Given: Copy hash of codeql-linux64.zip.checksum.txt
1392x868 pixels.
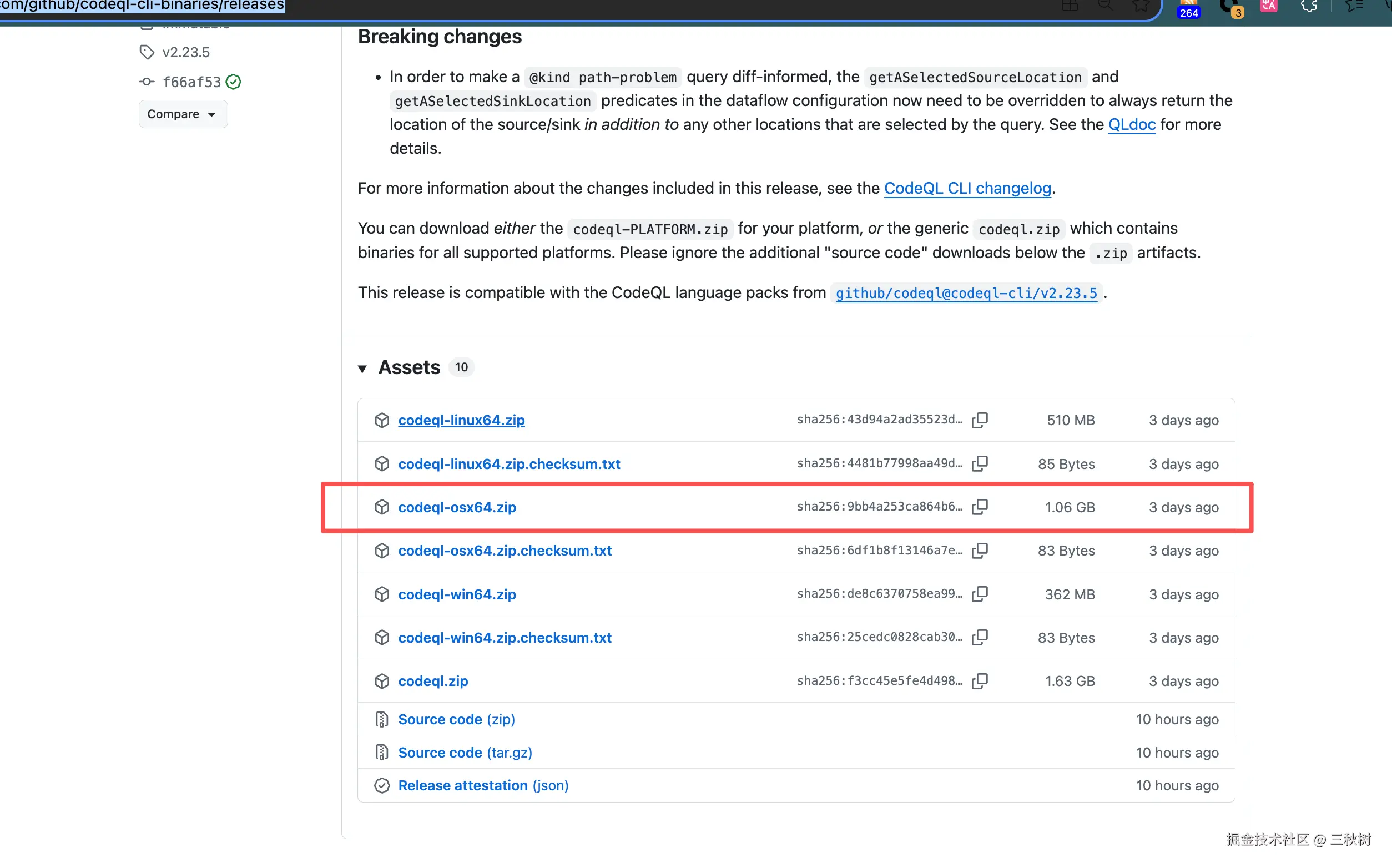Looking at the screenshot, I should point(979,463).
